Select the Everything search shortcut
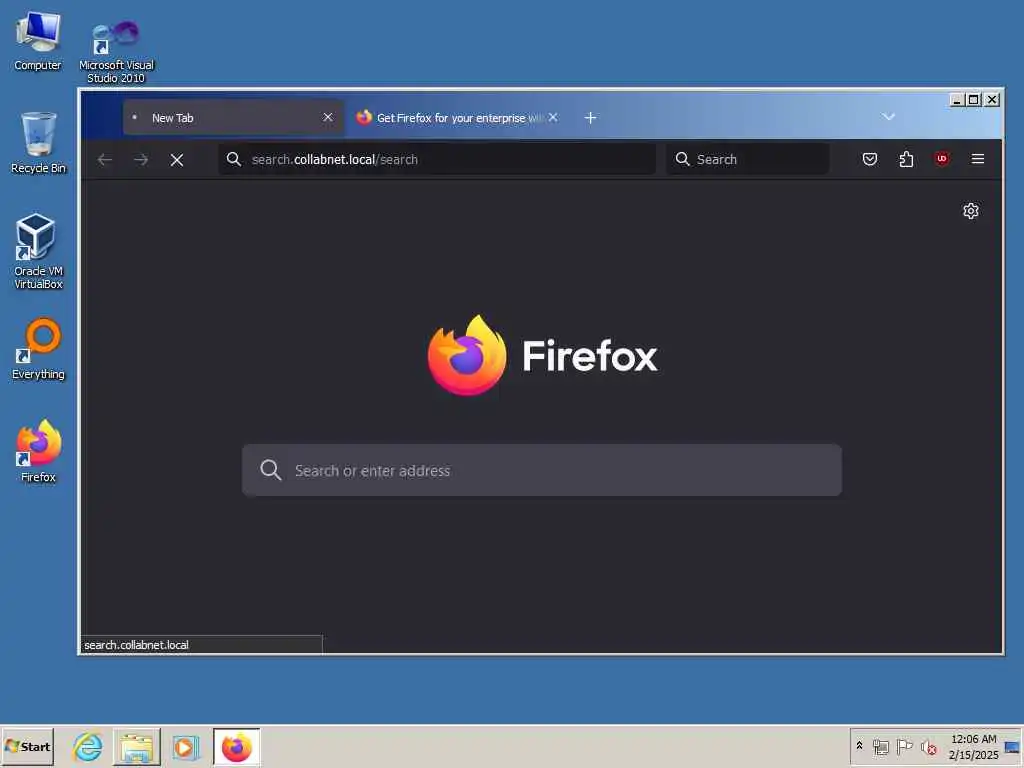Image resolution: width=1024 pixels, height=768 pixels. [38, 349]
